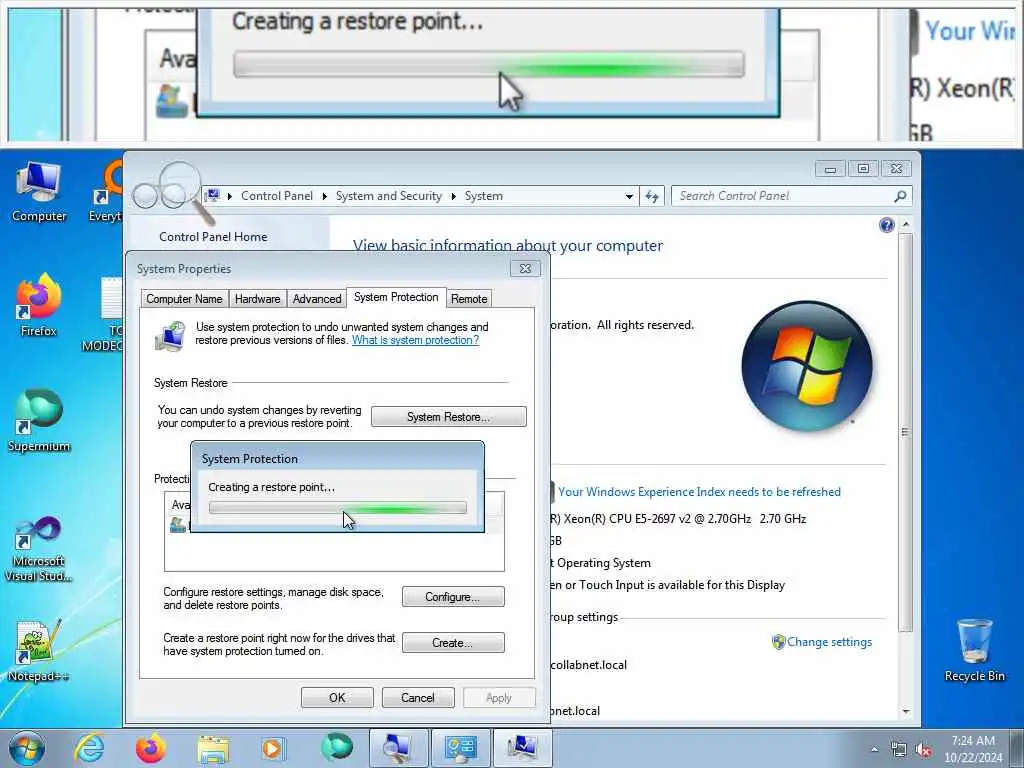Launch Notepad++ from the desktop
Viewport: 1024px width, 768px height.
click(x=39, y=650)
